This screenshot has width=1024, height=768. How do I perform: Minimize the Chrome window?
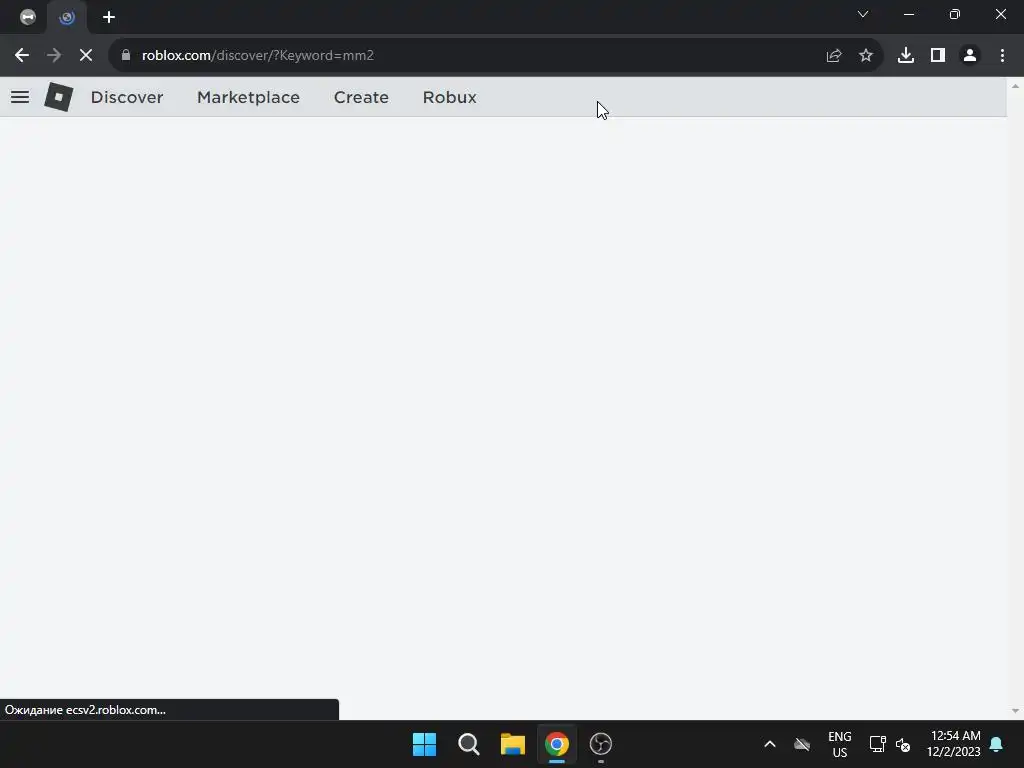coord(909,14)
